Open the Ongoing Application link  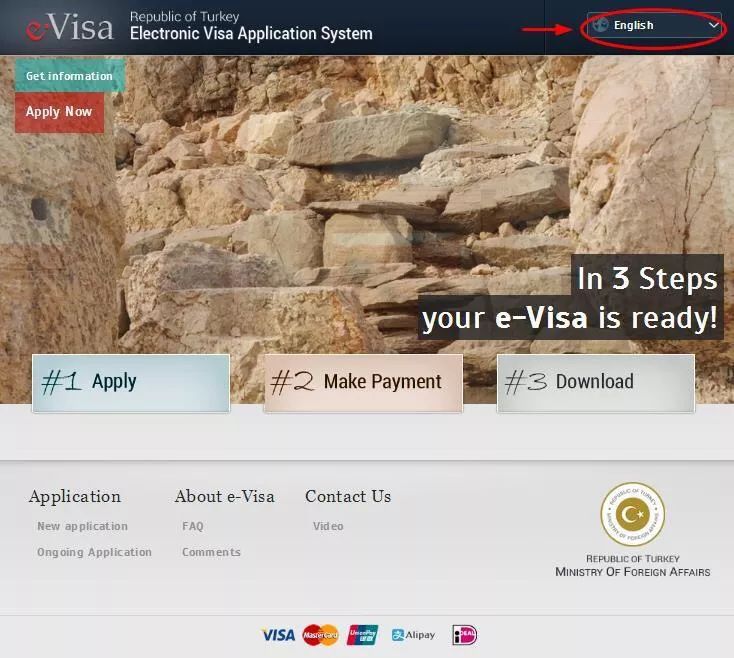point(95,552)
